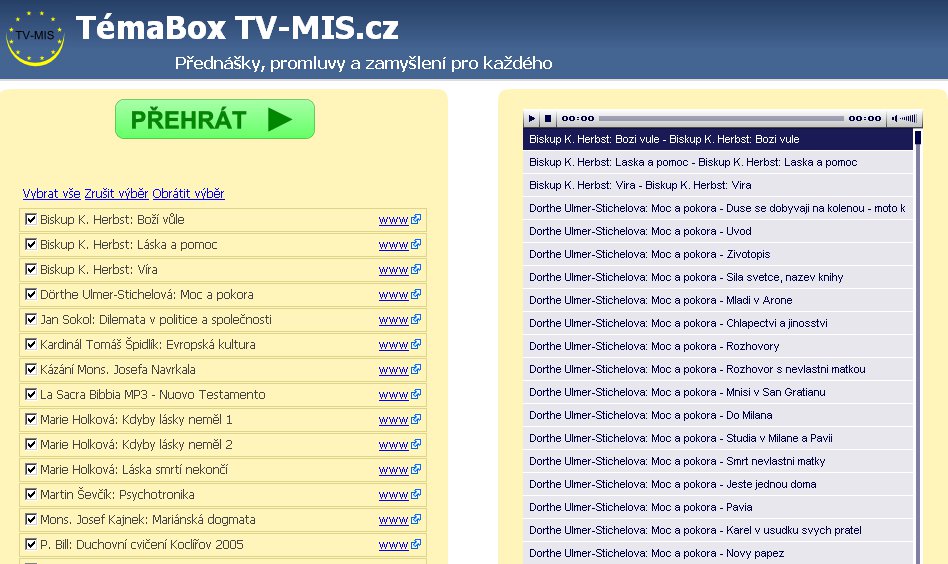Viewport: 948px width, 564px height.
Task: Uncheck Biskup K. Herbst: Boží vůle
Action: [31, 219]
